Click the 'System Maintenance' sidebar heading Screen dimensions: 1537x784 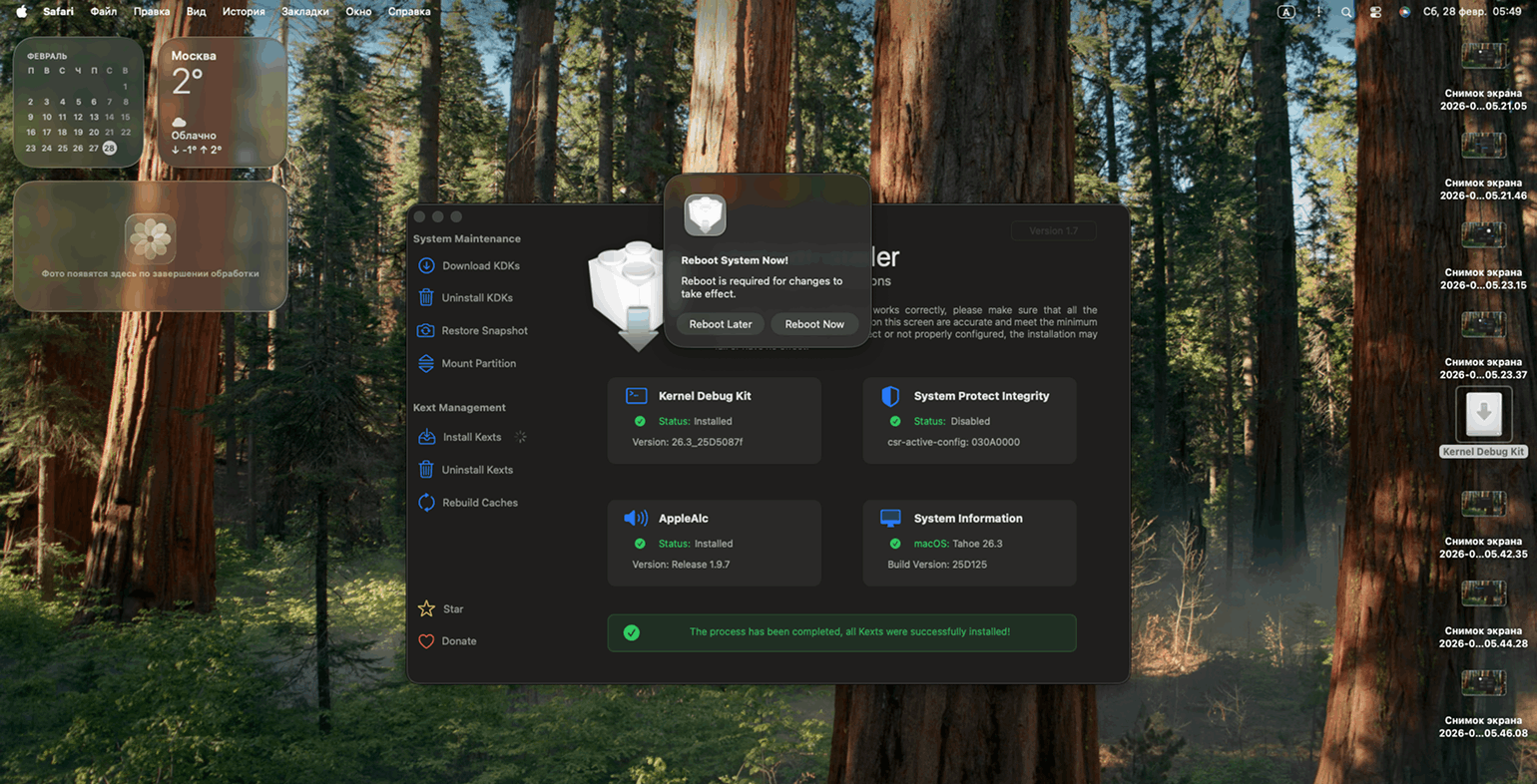pyautogui.click(x=467, y=238)
